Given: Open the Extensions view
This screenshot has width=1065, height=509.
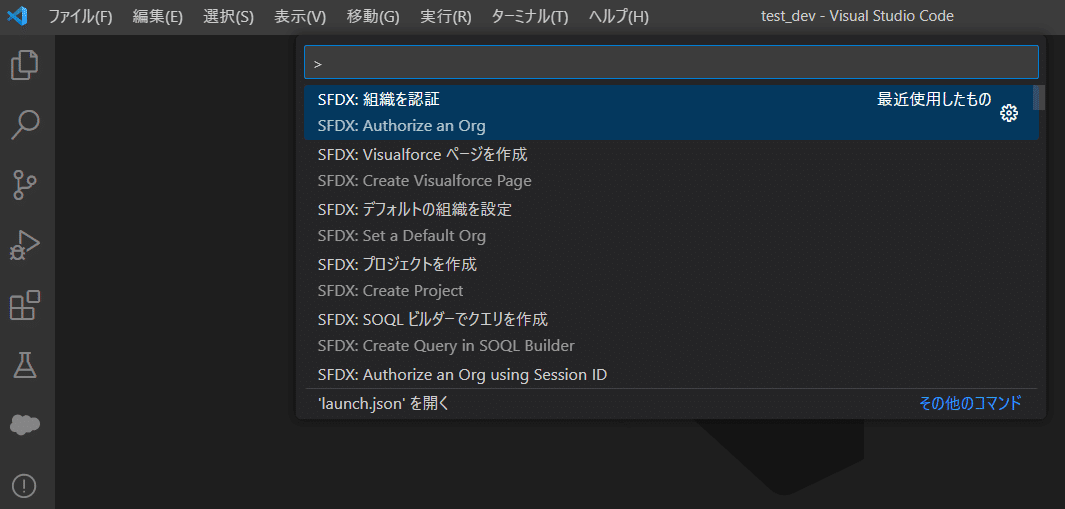Looking at the screenshot, I should pos(25,305).
